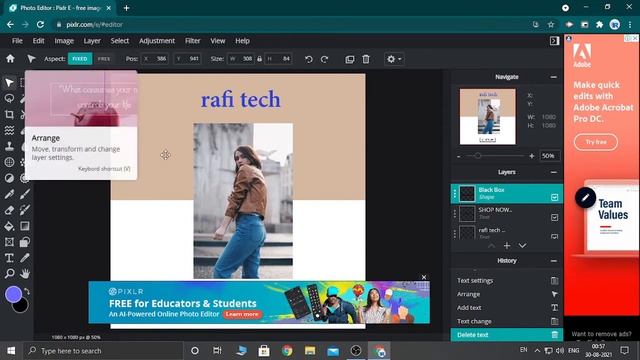Open the Adjustment menu

pyautogui.click(x=157, y=41)
